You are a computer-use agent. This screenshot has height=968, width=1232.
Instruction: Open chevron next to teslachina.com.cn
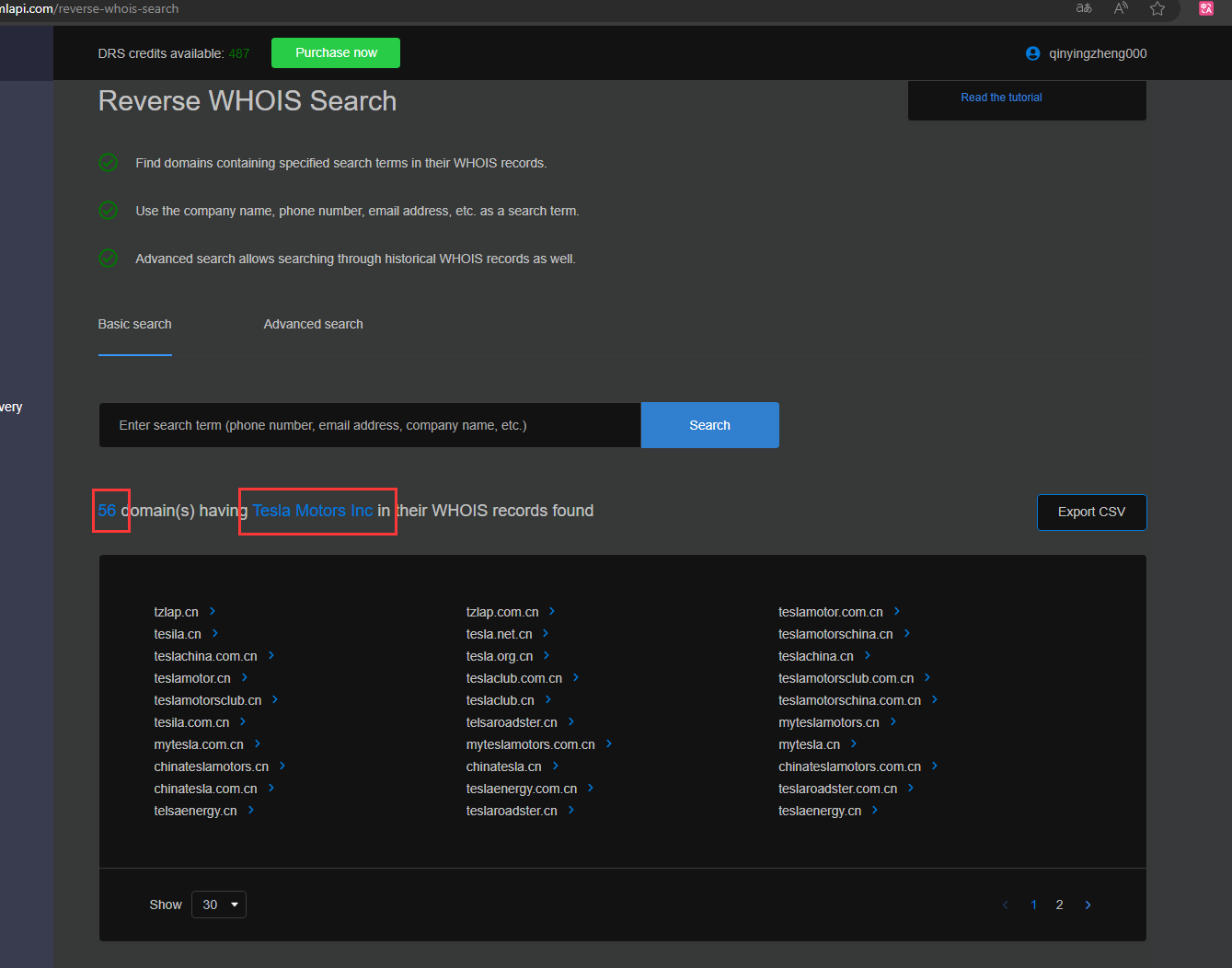pyautogui.click(x=271, y=655)
